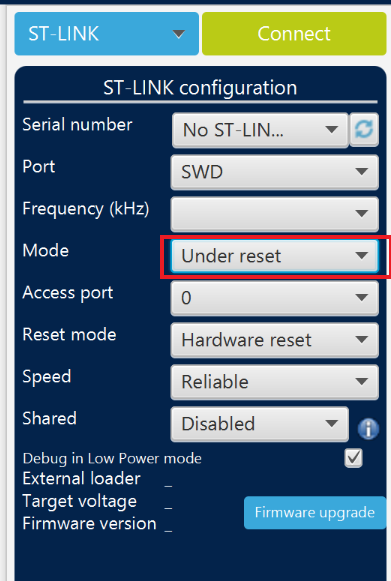391x581 pixels.
Task: Click the arrow on the Port combo box
Action: [x=361, y=172]
